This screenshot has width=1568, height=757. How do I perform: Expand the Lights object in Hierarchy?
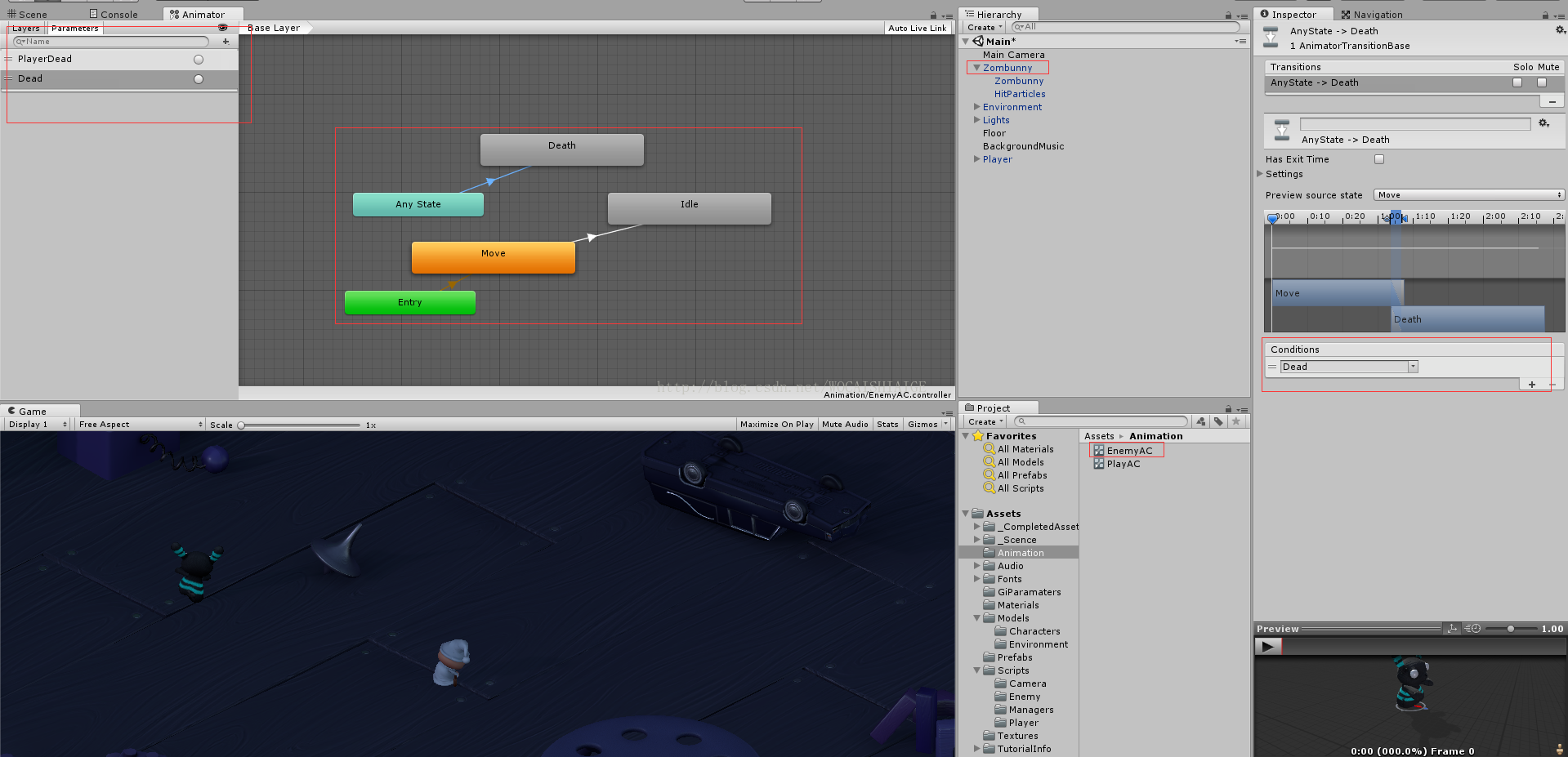point(976,120)
